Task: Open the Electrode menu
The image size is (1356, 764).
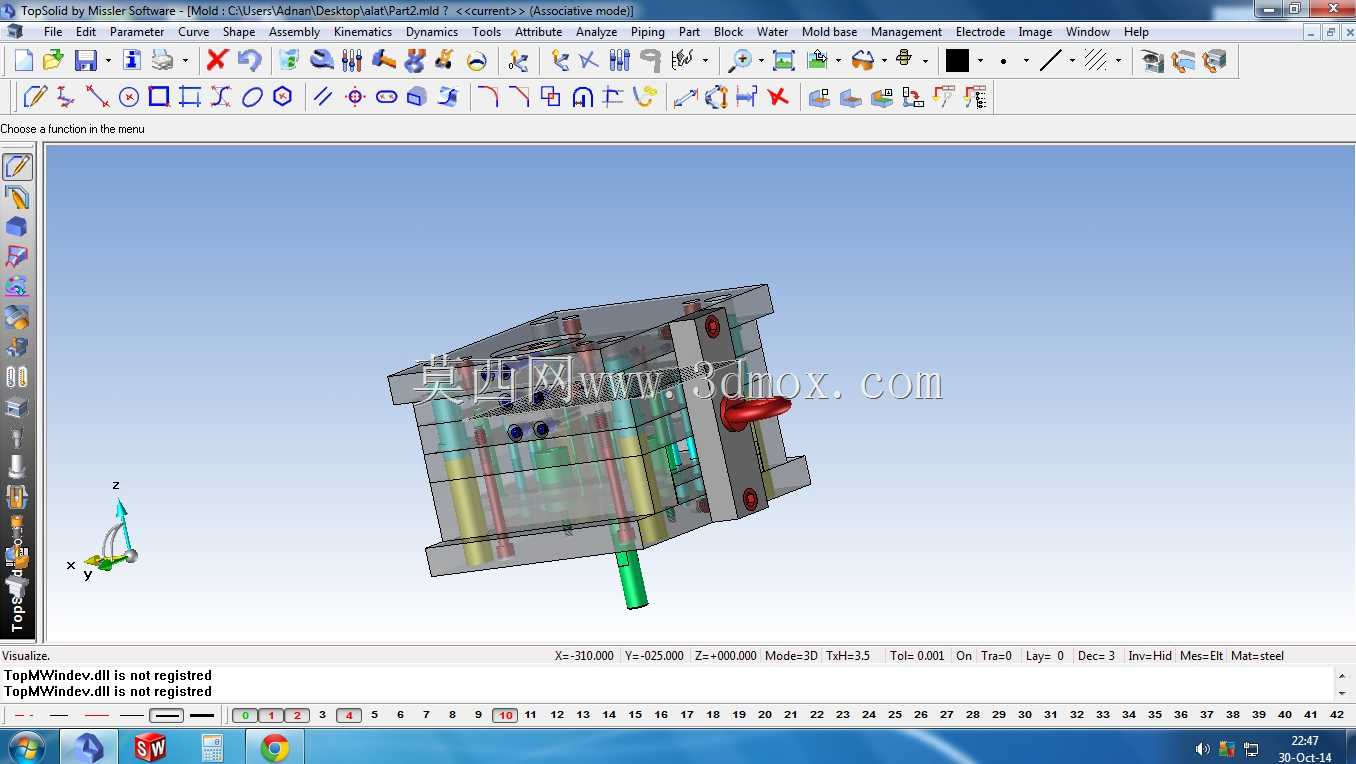Action: (x=981, y=32)
